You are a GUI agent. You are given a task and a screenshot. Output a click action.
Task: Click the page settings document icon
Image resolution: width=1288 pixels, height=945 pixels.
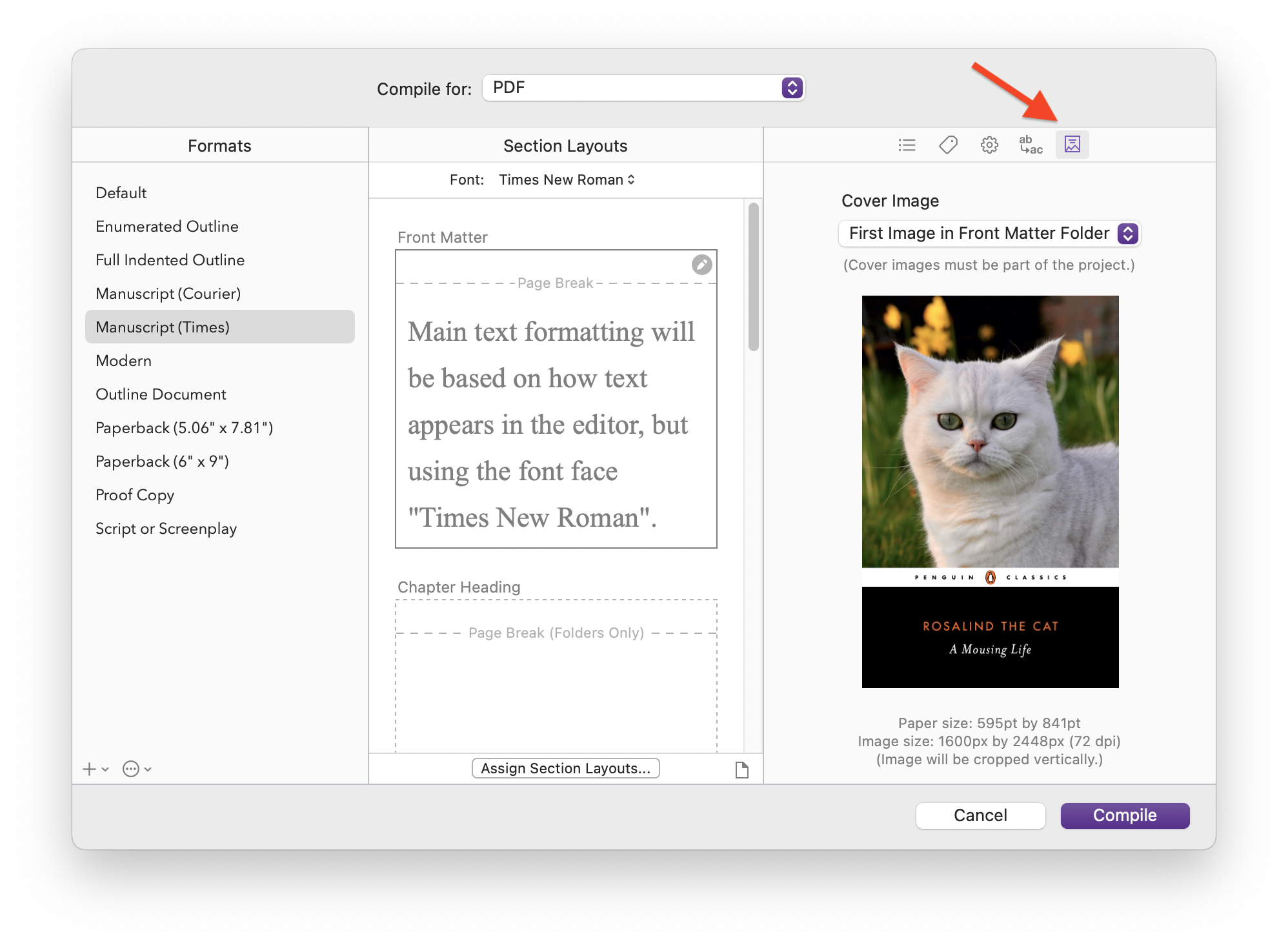741,769
